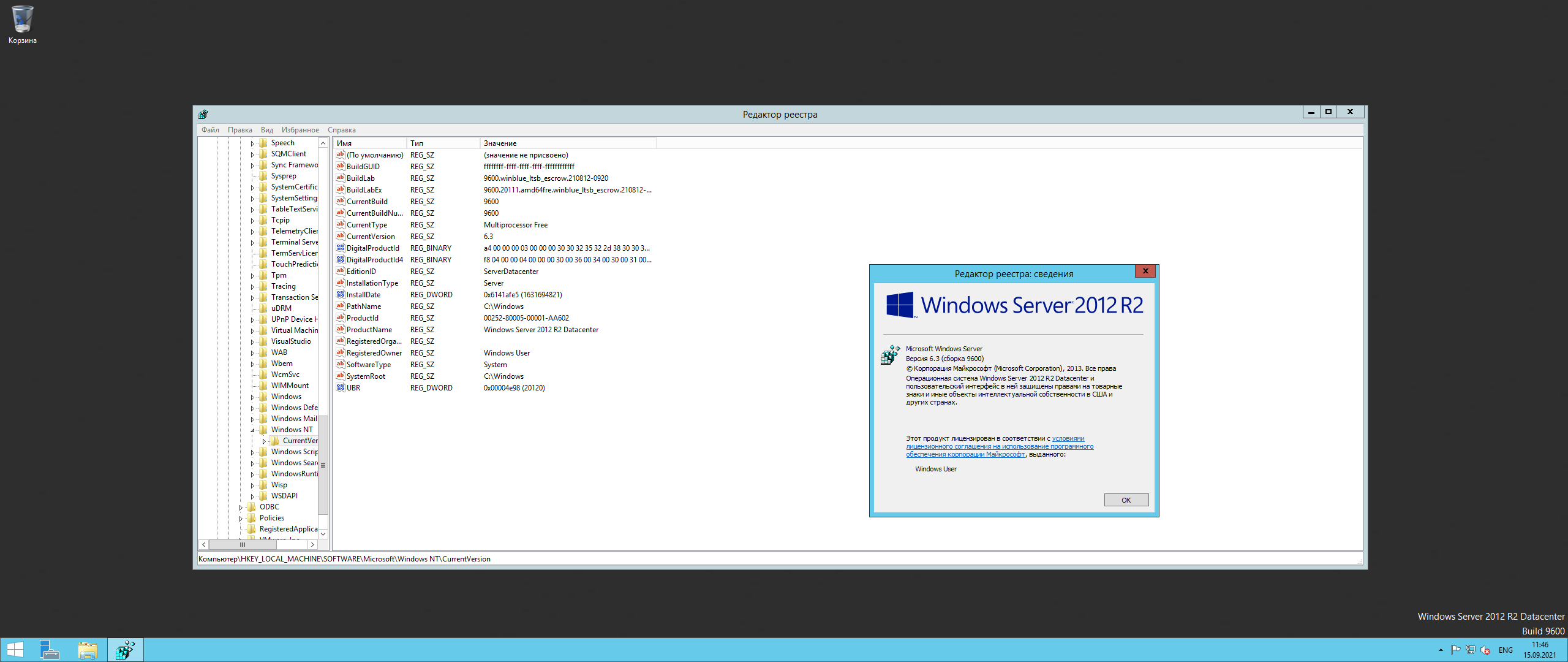
Task: Click the DWORD icon of InstallDate value
Action: pos(341,294)
